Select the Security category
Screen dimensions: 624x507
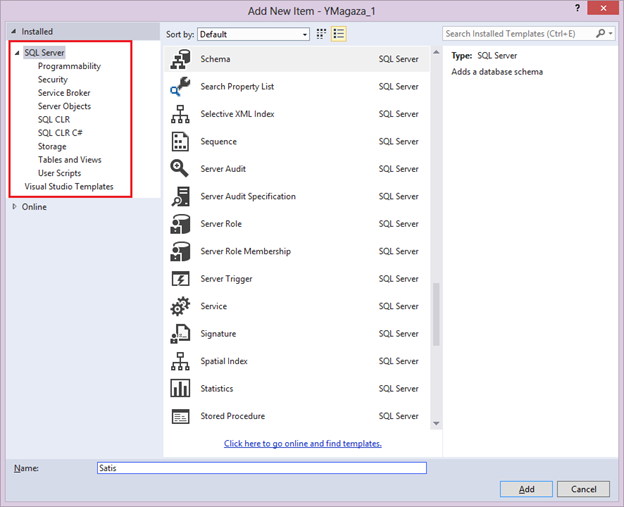53,79
